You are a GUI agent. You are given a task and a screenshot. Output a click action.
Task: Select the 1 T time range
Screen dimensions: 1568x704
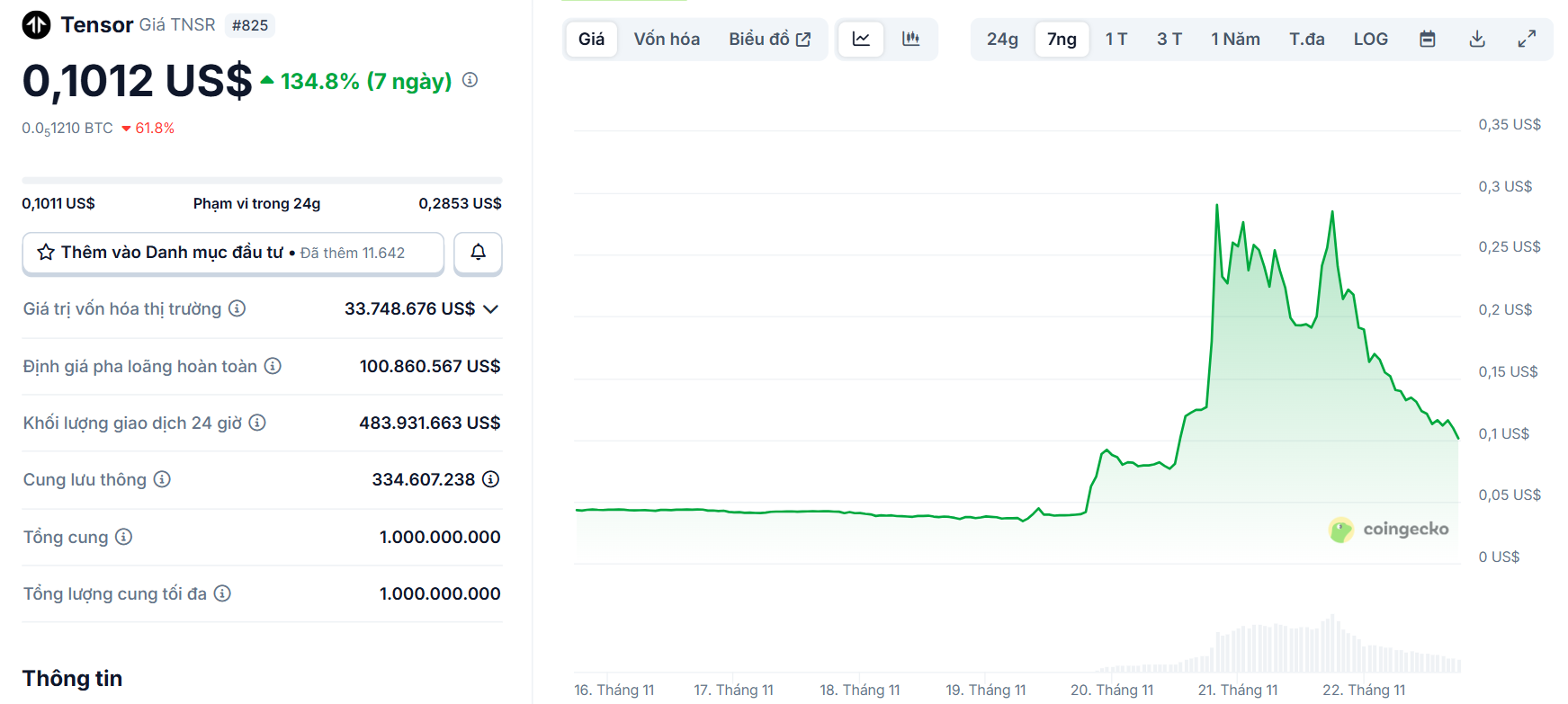(x=1116, y=39)
